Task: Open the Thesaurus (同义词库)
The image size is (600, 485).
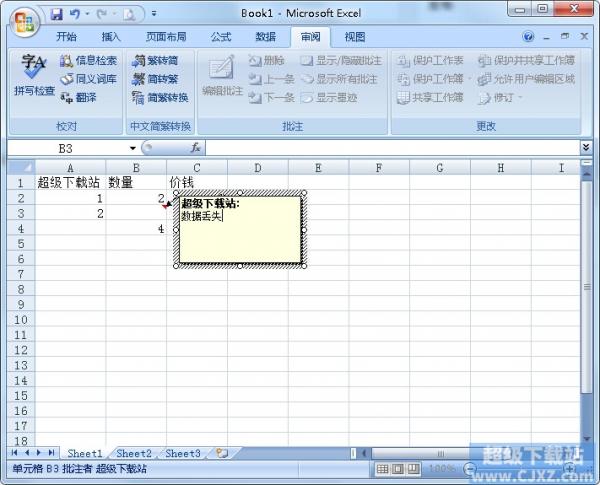Action: pos(88,79)
